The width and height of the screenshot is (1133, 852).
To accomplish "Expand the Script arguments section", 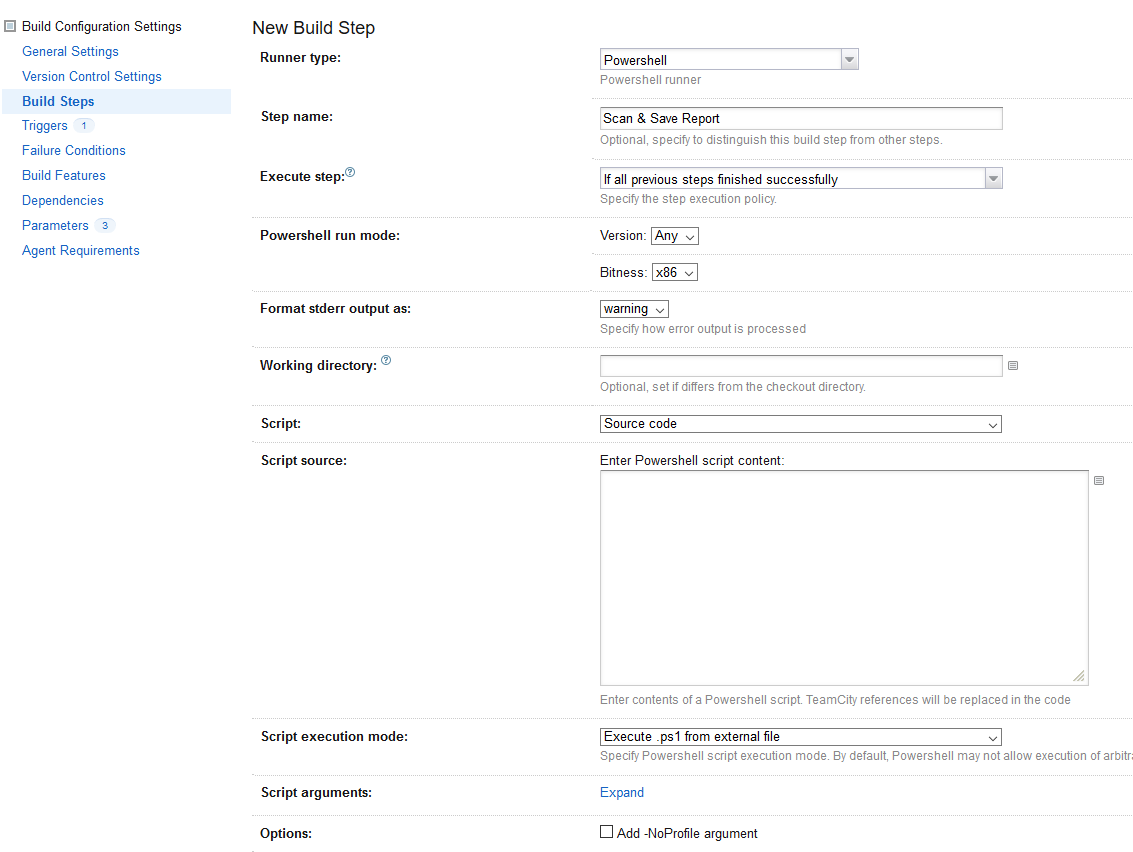I will (x=621, y=792).
